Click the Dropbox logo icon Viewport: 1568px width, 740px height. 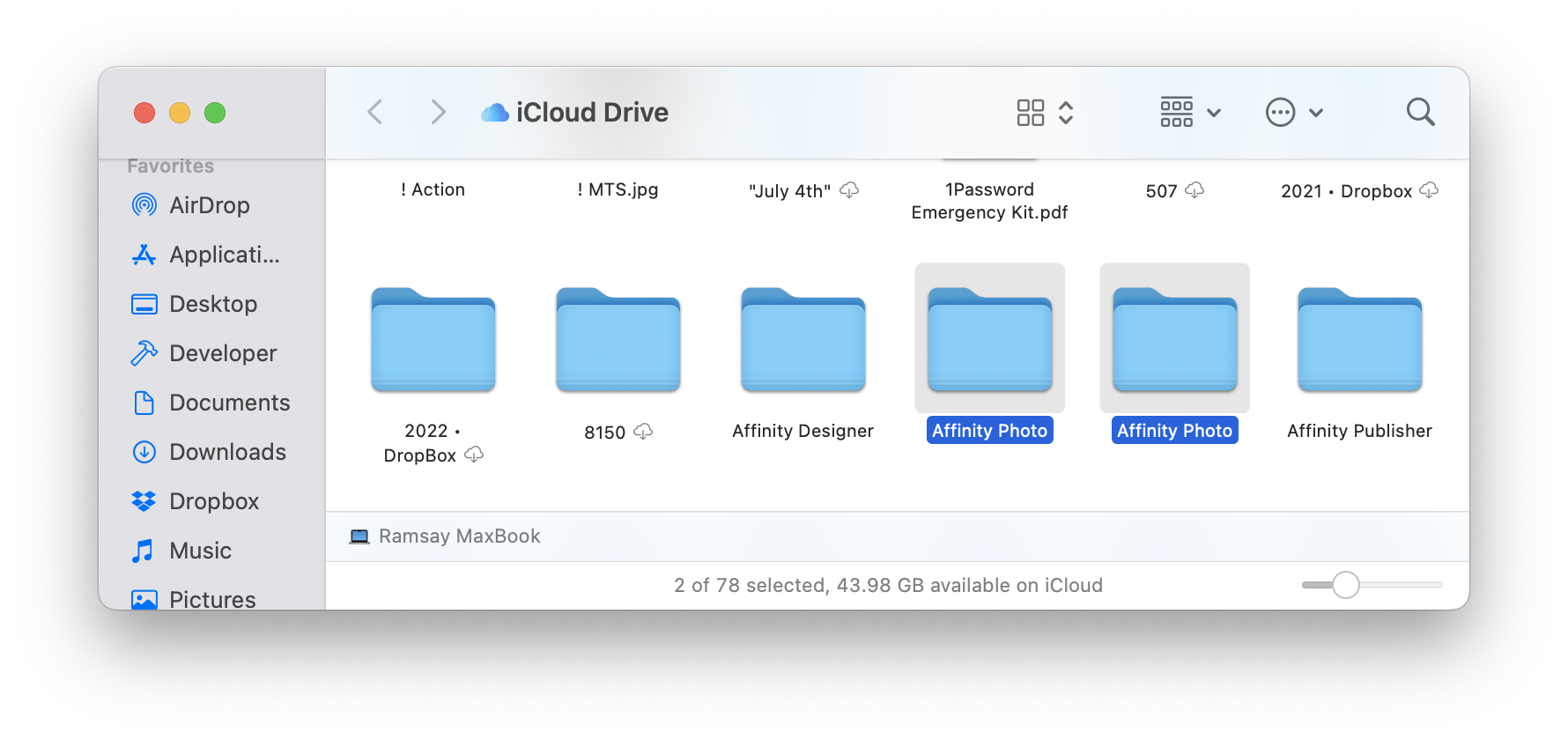click(x=144, y=501)
